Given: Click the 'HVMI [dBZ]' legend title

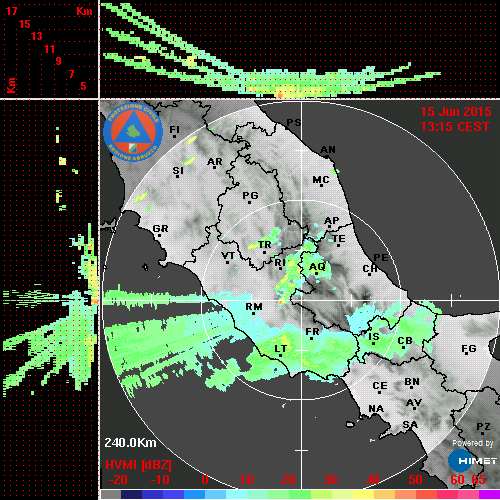Looking at the screenshot, I should 138,465.
